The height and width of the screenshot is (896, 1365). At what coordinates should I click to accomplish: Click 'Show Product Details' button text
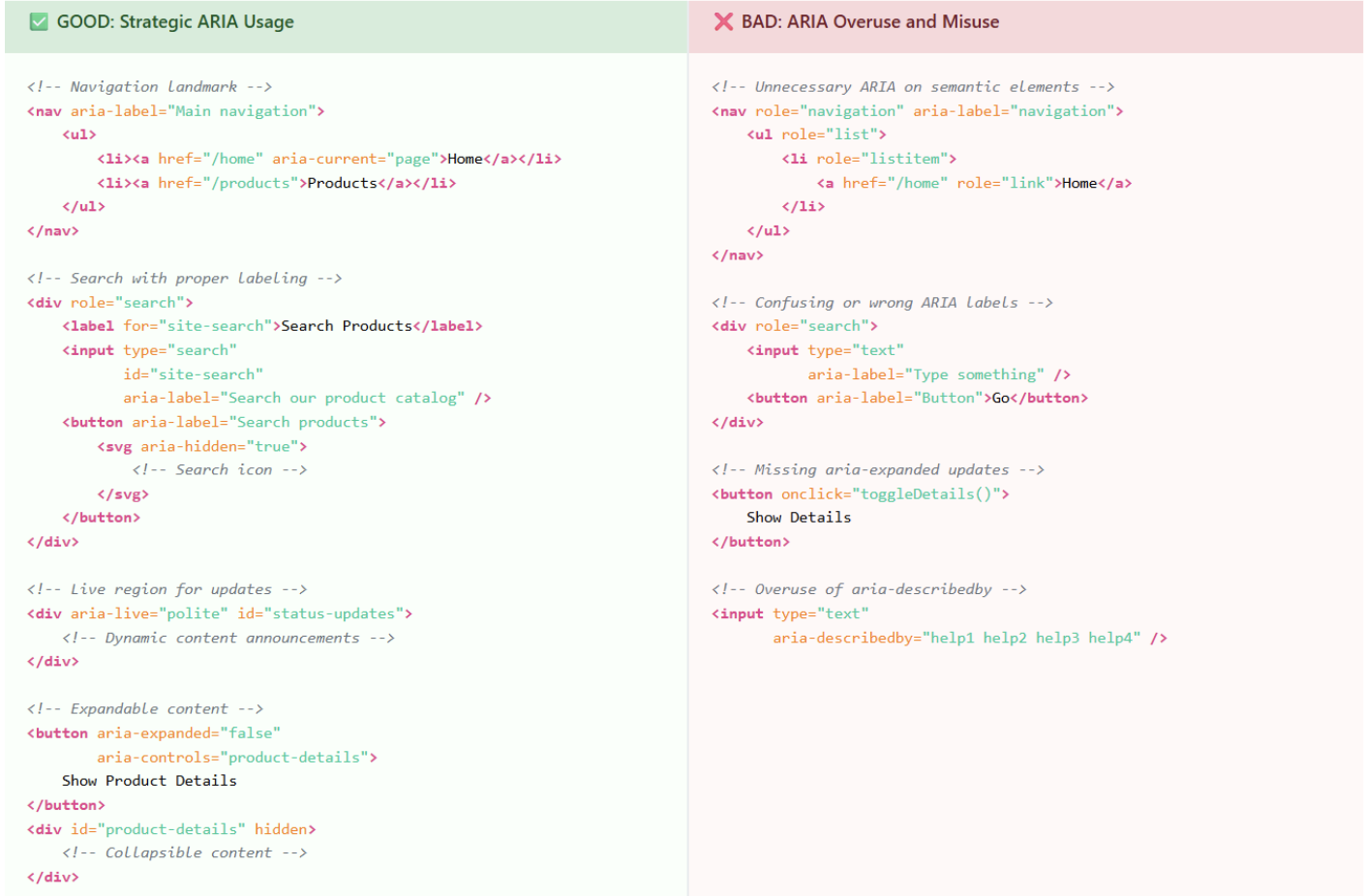[x=149, y=781]
